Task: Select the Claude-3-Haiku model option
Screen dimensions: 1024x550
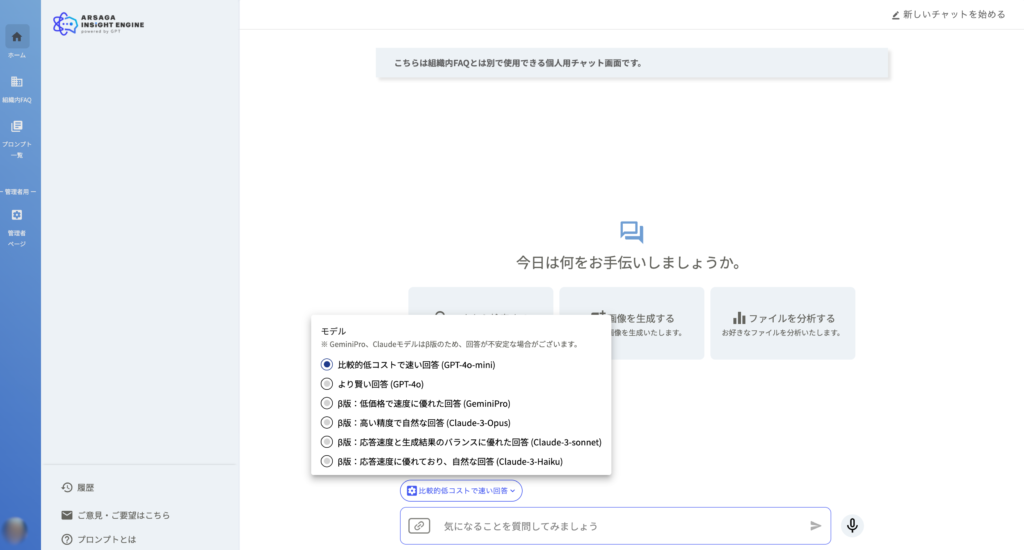Action: pyautogui.click(x=327, y=461)
